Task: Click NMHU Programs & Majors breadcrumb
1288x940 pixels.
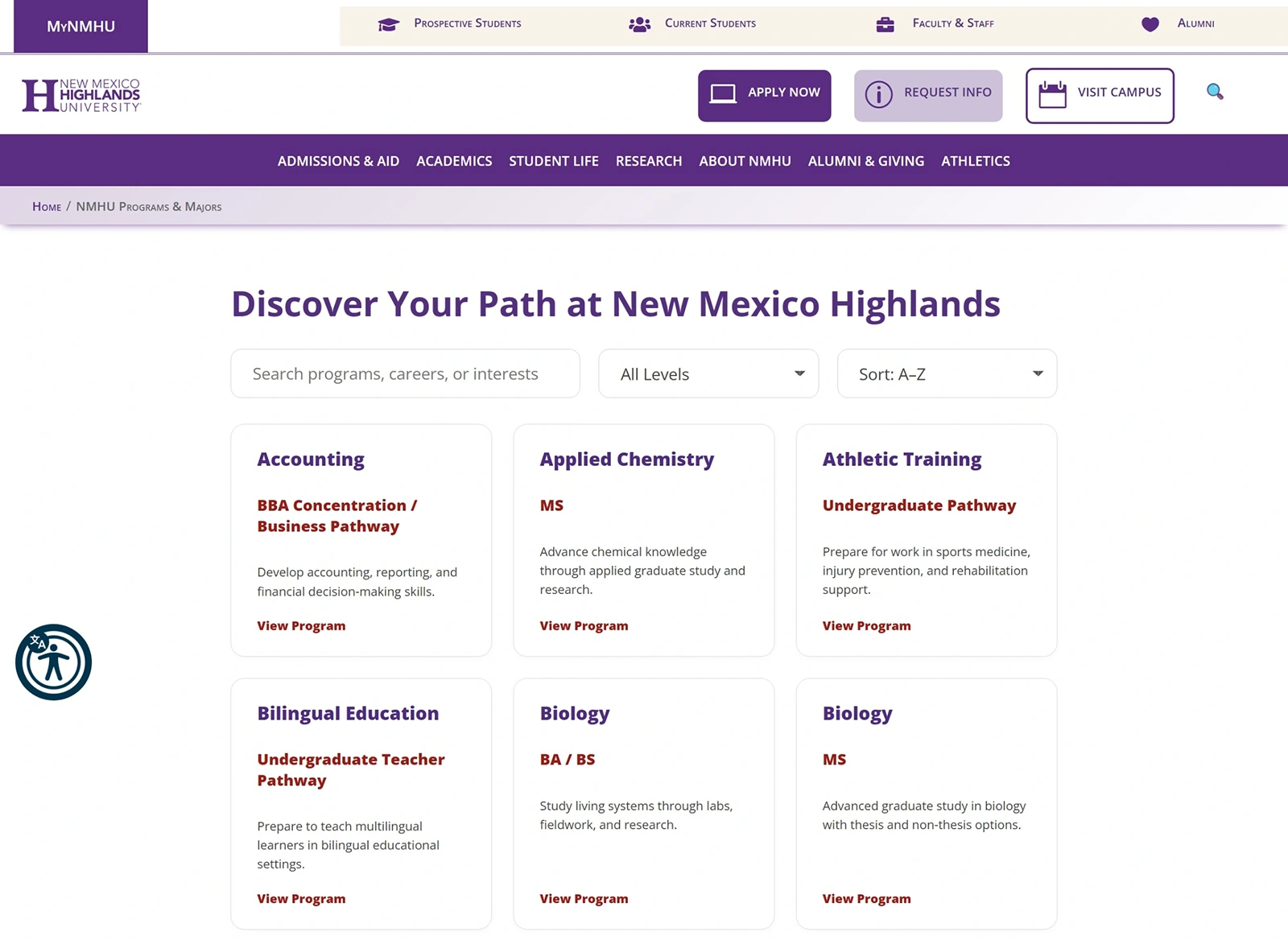Action: (149, 207)
